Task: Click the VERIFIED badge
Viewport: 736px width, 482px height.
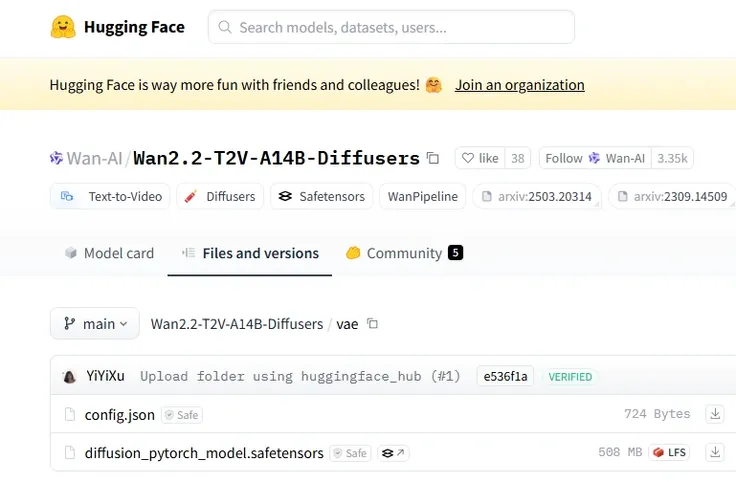Action: coord(570,377)
